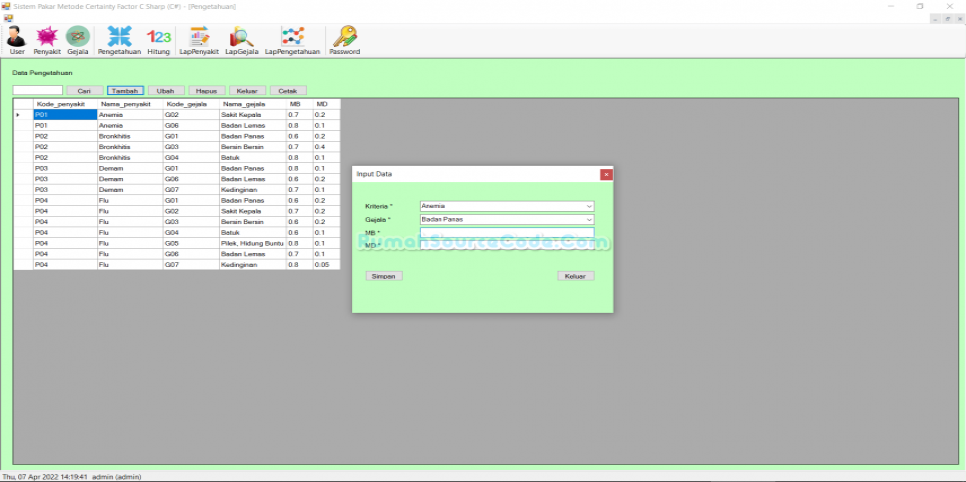Screen dimensions: 966x482
Task: Open the LapGejala report icon
Action: 241,39
